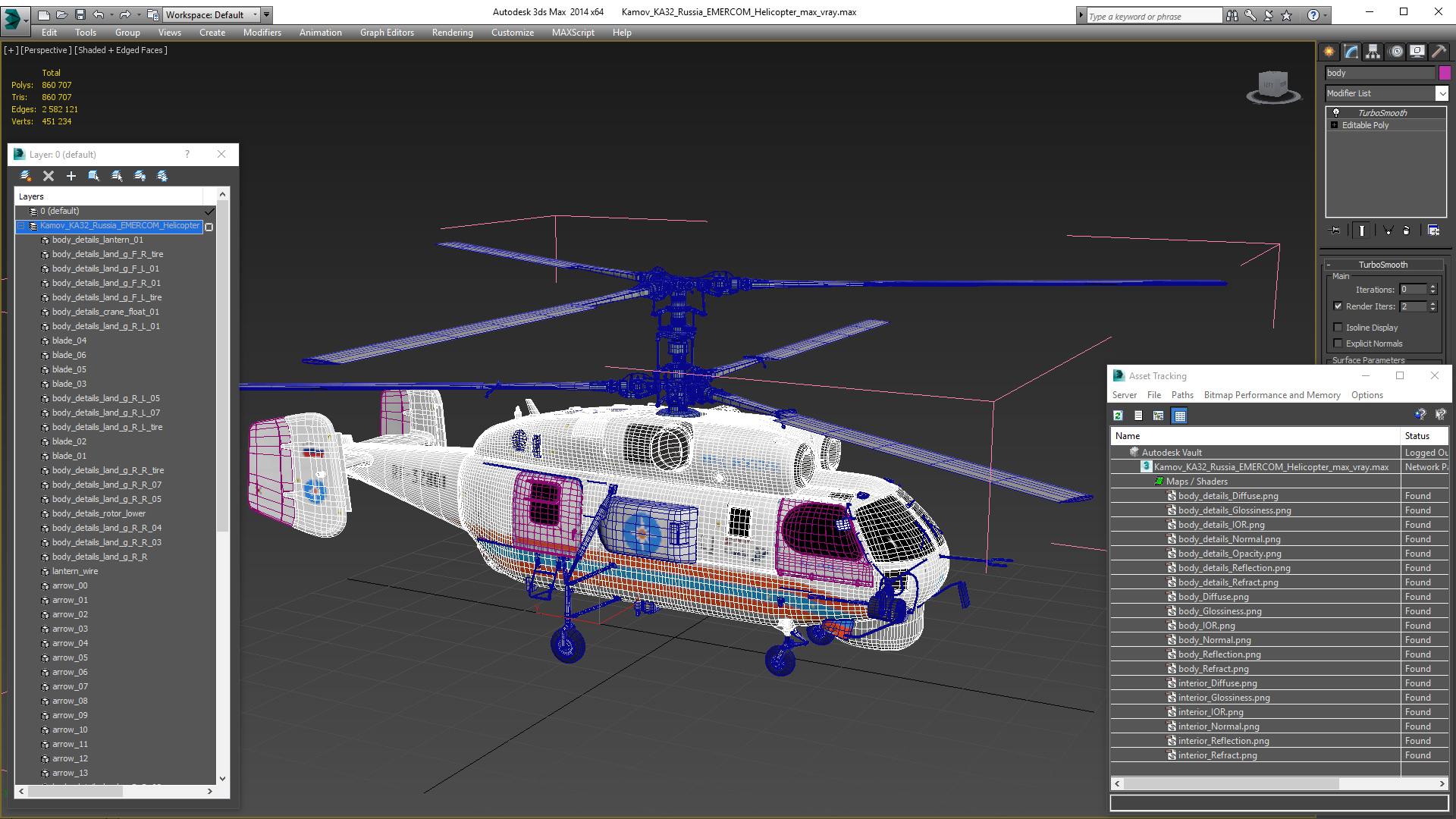Open Paths menu in Asset Tracking
This screenshot has height=819, width=1456.
pyautogui.click(x=1181, y=395)
